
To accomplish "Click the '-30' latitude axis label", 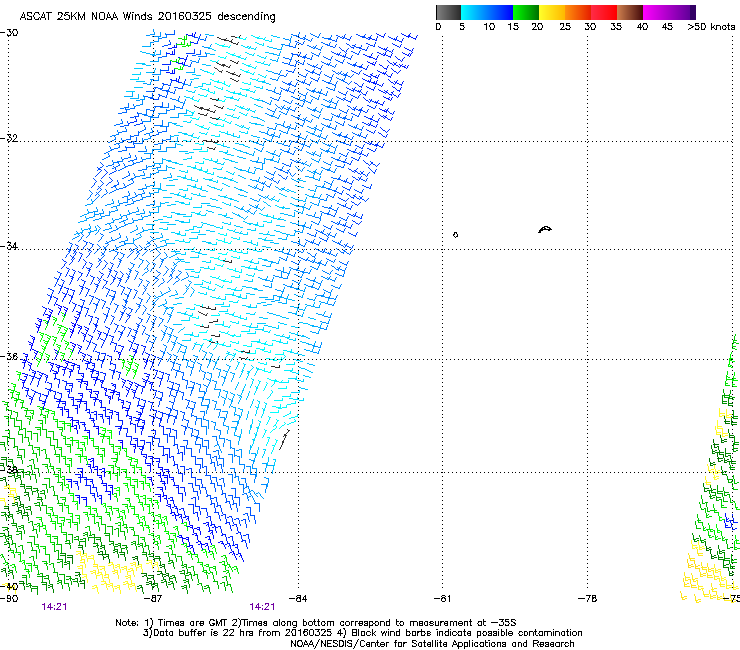I will 9,33.
